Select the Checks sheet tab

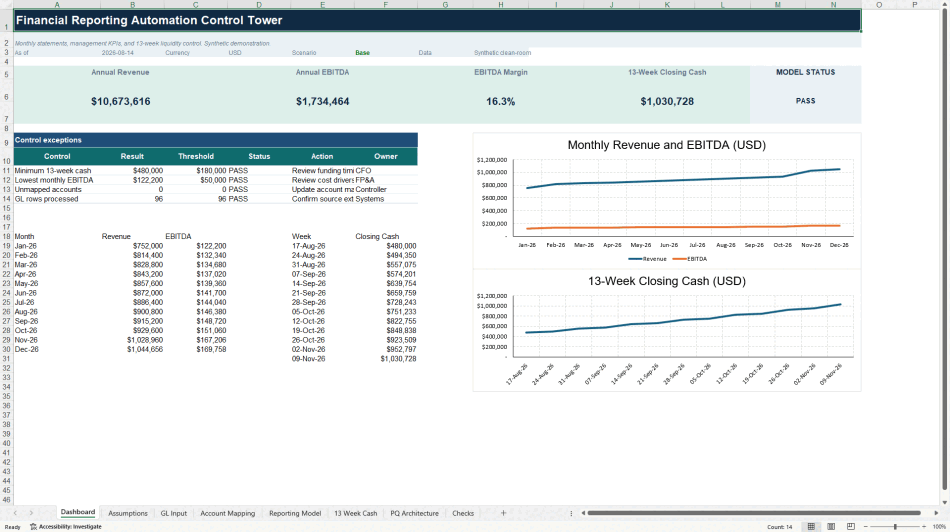463,513
